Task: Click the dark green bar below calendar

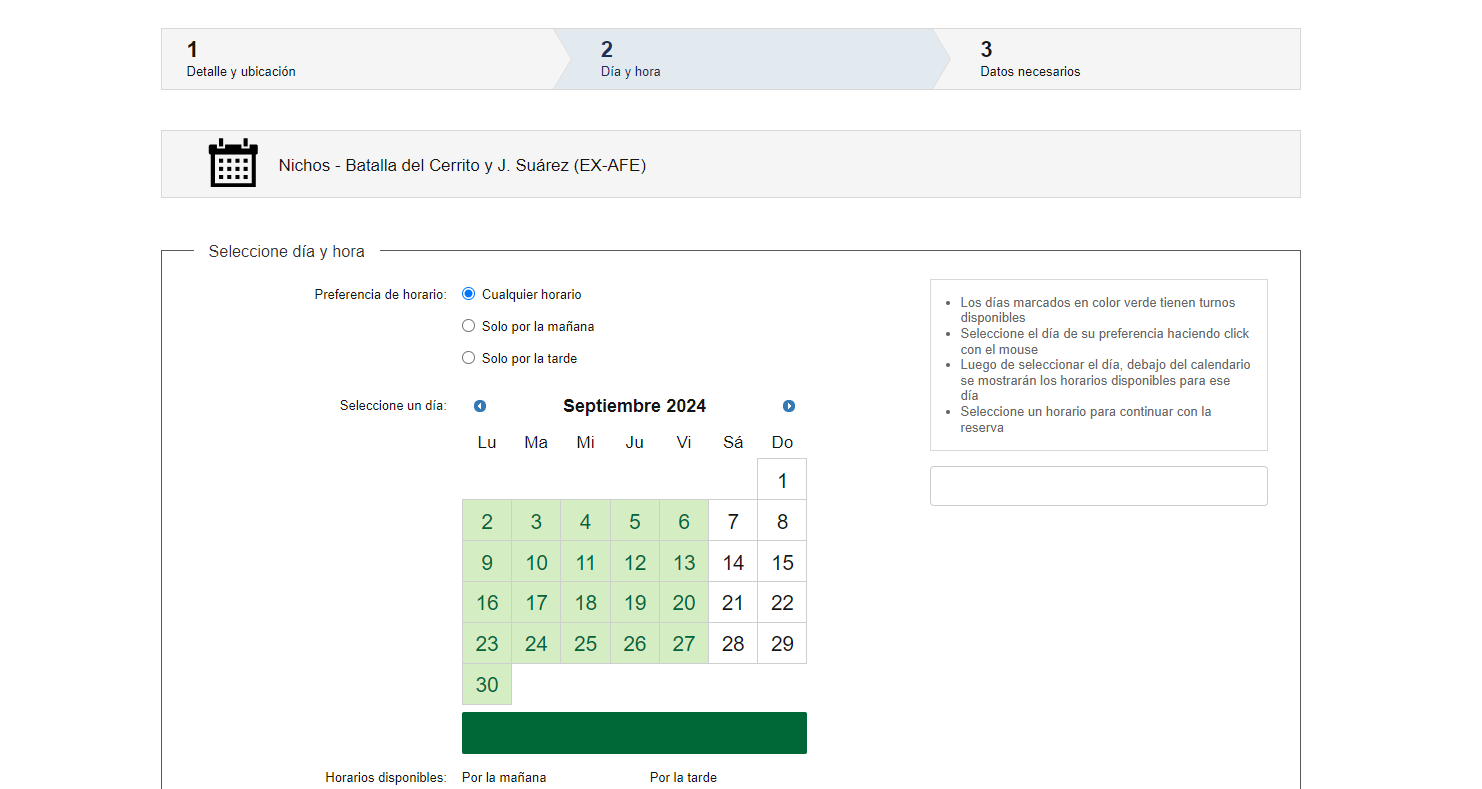Action: tap(634, 733)
